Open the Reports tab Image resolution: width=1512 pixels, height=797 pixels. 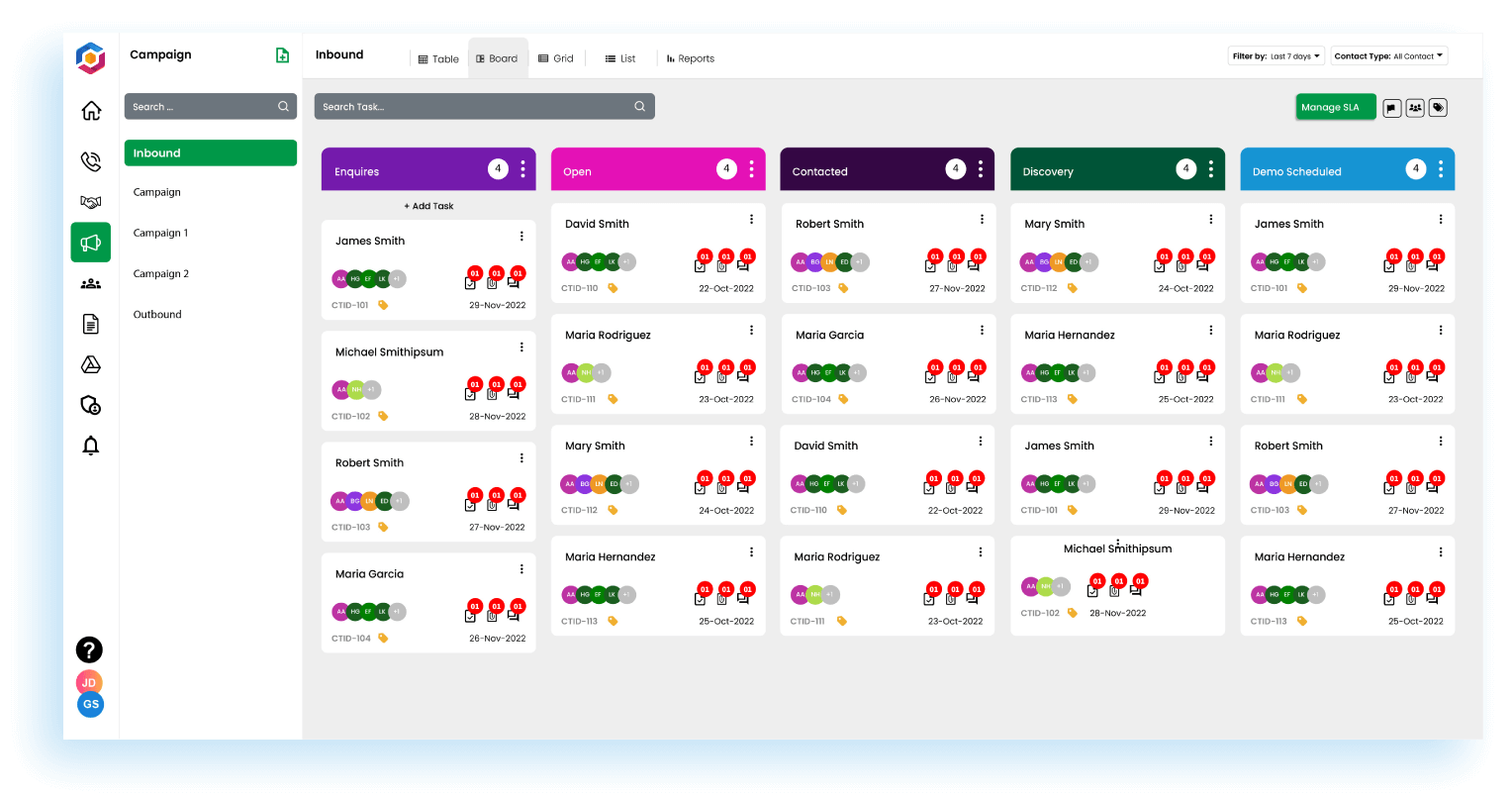tap(690, 58)
